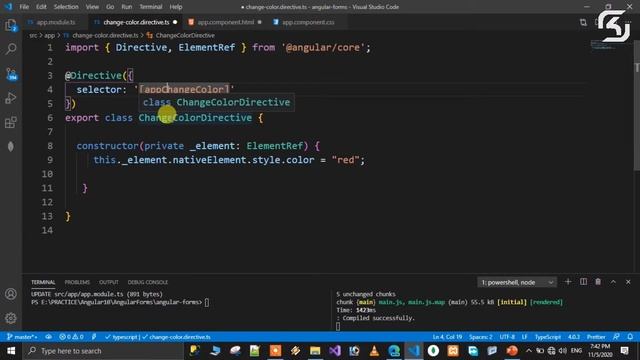Image resolution: width=640 pixels, height=360 pixels.
Task: Switch to PROBLEMS panel tab
Action: (77, 282)
